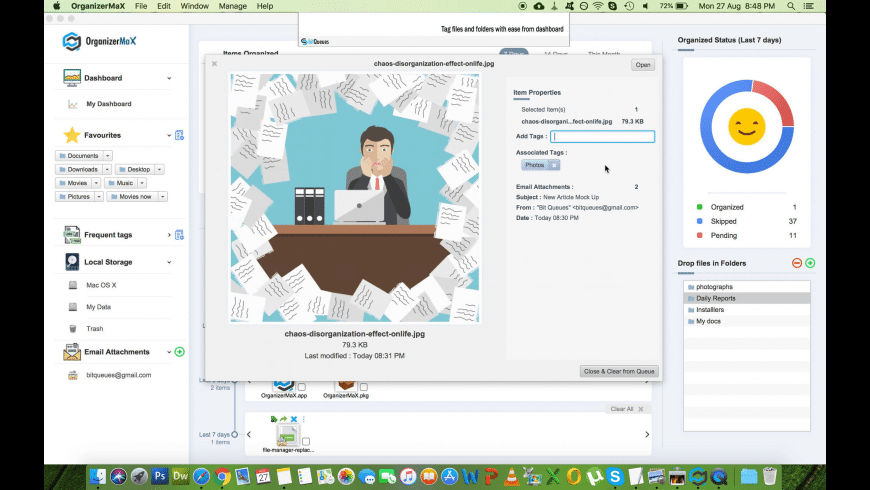Open the Movies favourite folder
The image size is (870, 490).
click(x=73, y=183)
